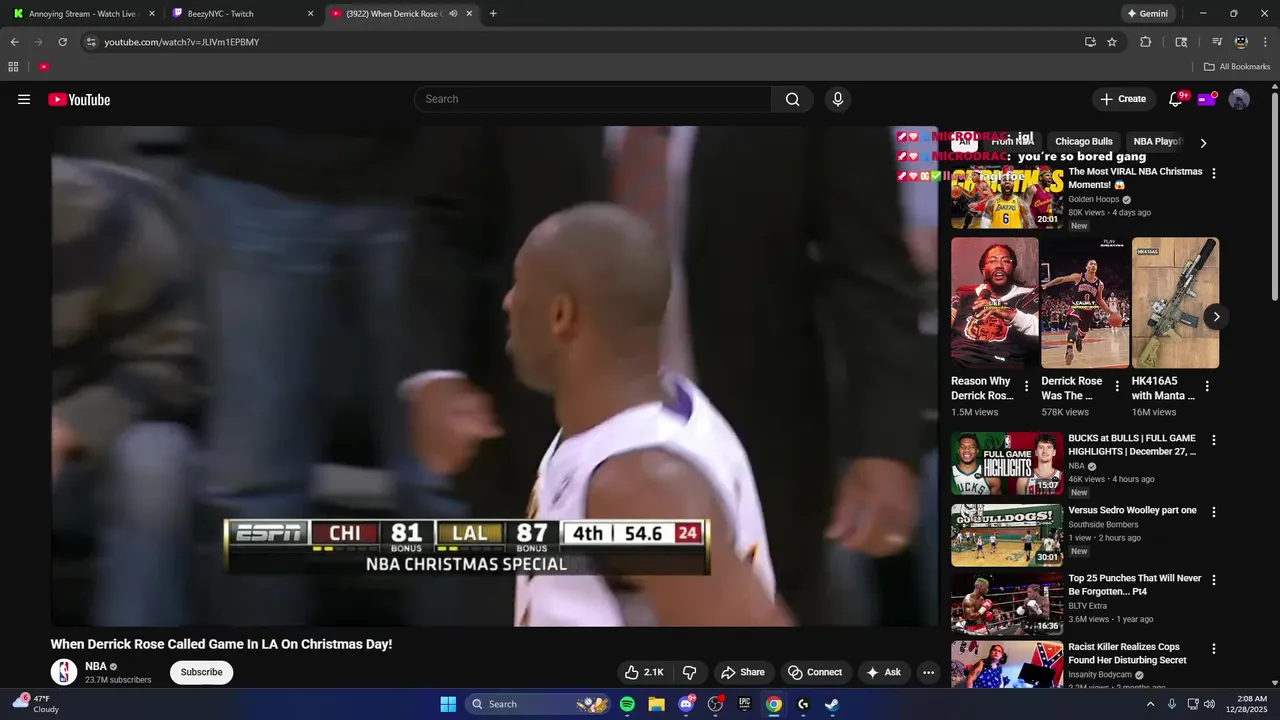Click install app icon in address bar
This screenshot has height=720, width=1280.
1090,42
